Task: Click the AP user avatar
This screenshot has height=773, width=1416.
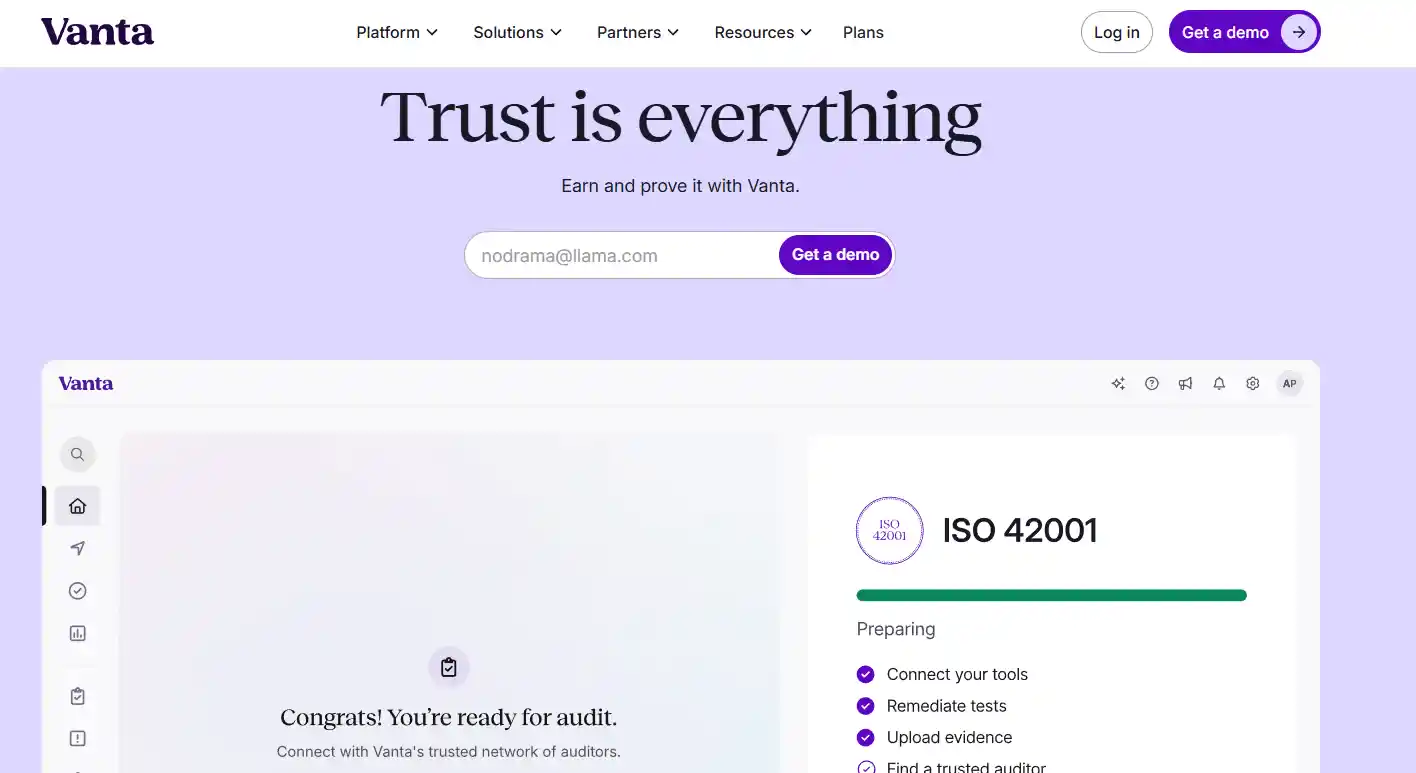Action: point(1290,383)
